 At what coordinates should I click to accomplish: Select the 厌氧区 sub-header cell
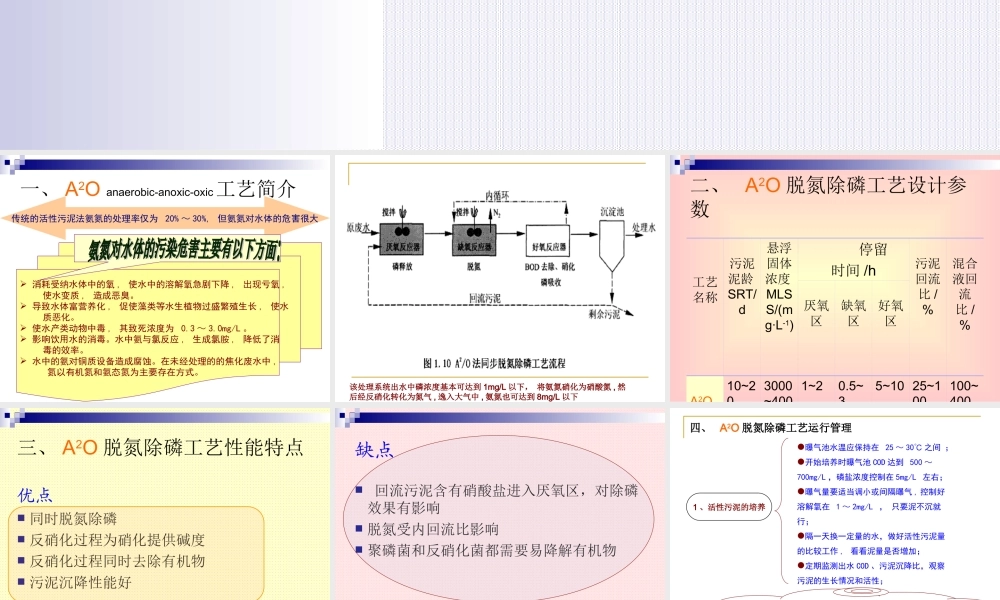[x=816, y=313]
